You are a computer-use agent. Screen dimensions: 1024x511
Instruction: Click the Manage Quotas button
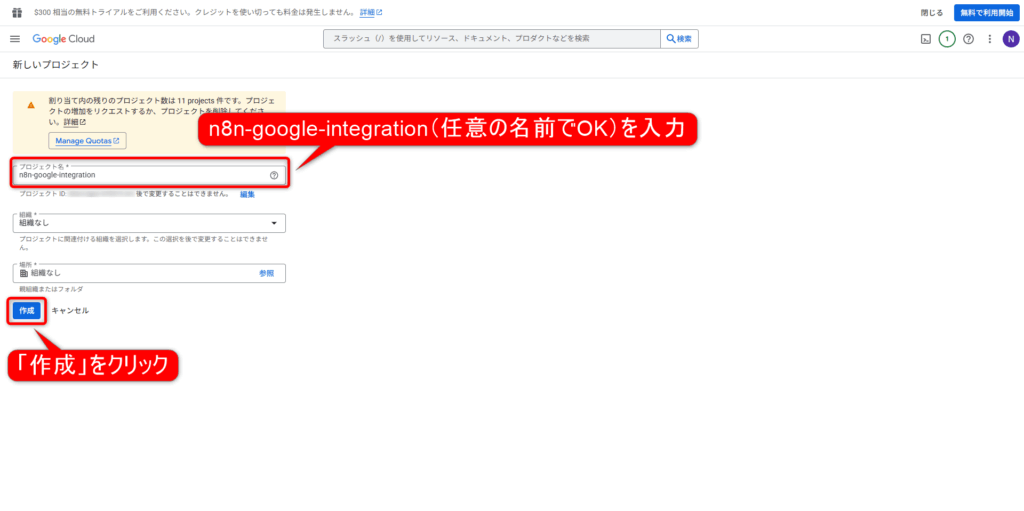[87, 141]
